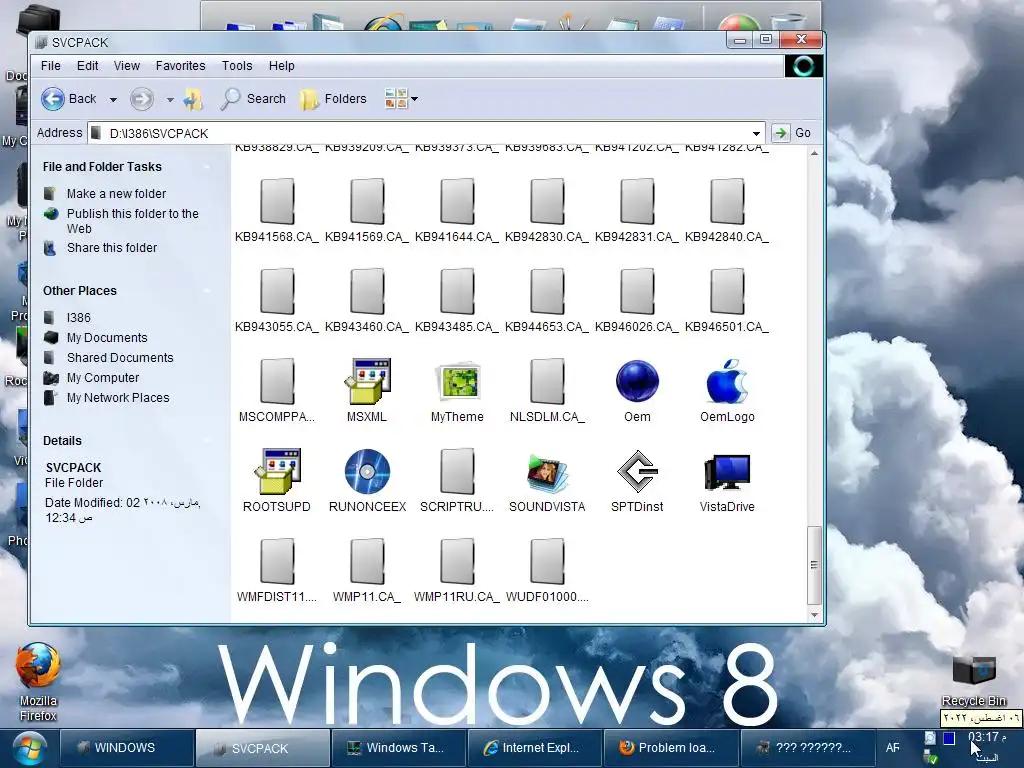Image resolution: width=1024 pixels, height=768 pixels.
Task: Select the MyTheme file icon
Action: [457, 382]
